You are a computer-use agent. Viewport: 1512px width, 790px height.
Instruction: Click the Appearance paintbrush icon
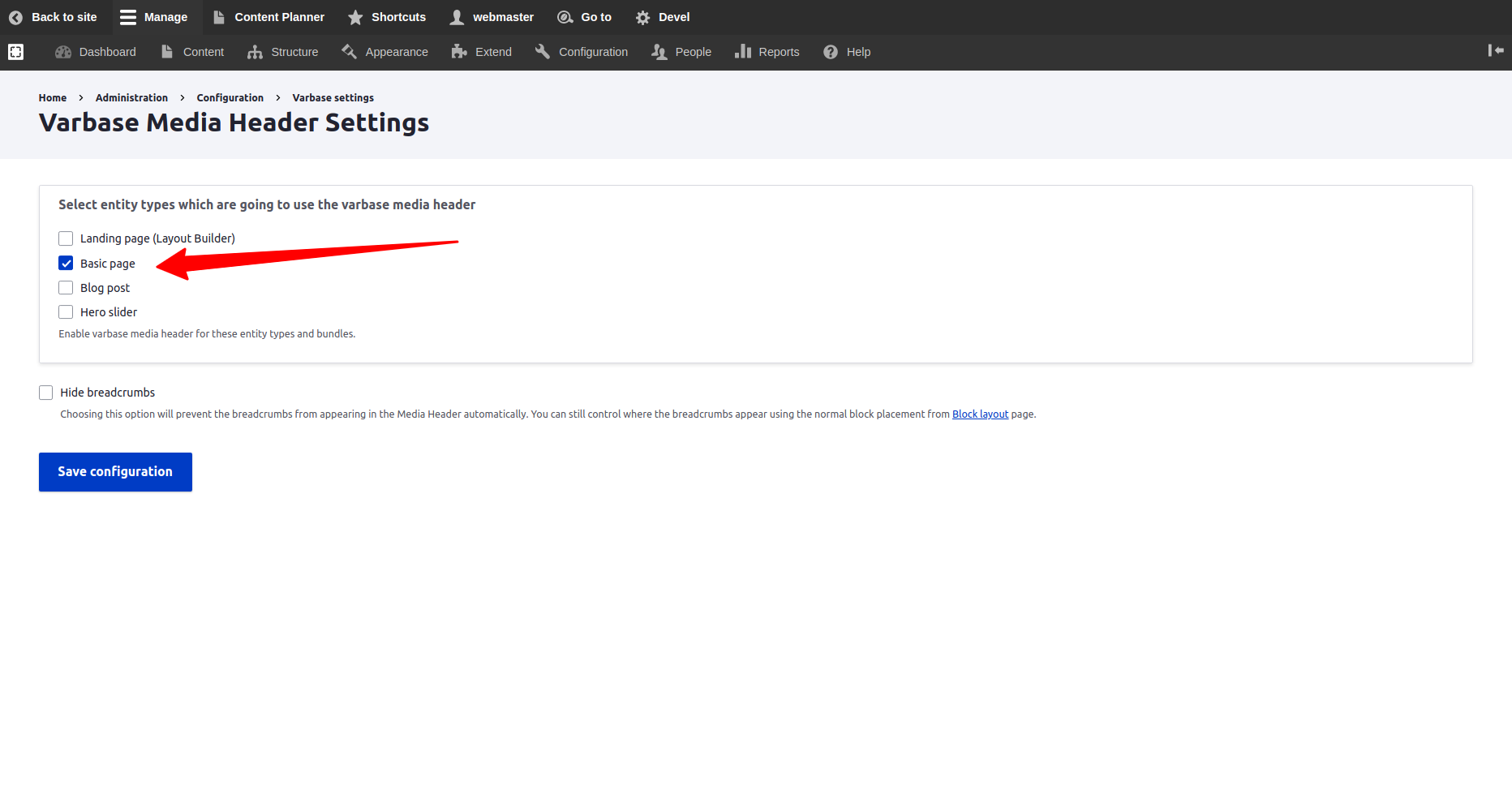[x=350, y=52]
